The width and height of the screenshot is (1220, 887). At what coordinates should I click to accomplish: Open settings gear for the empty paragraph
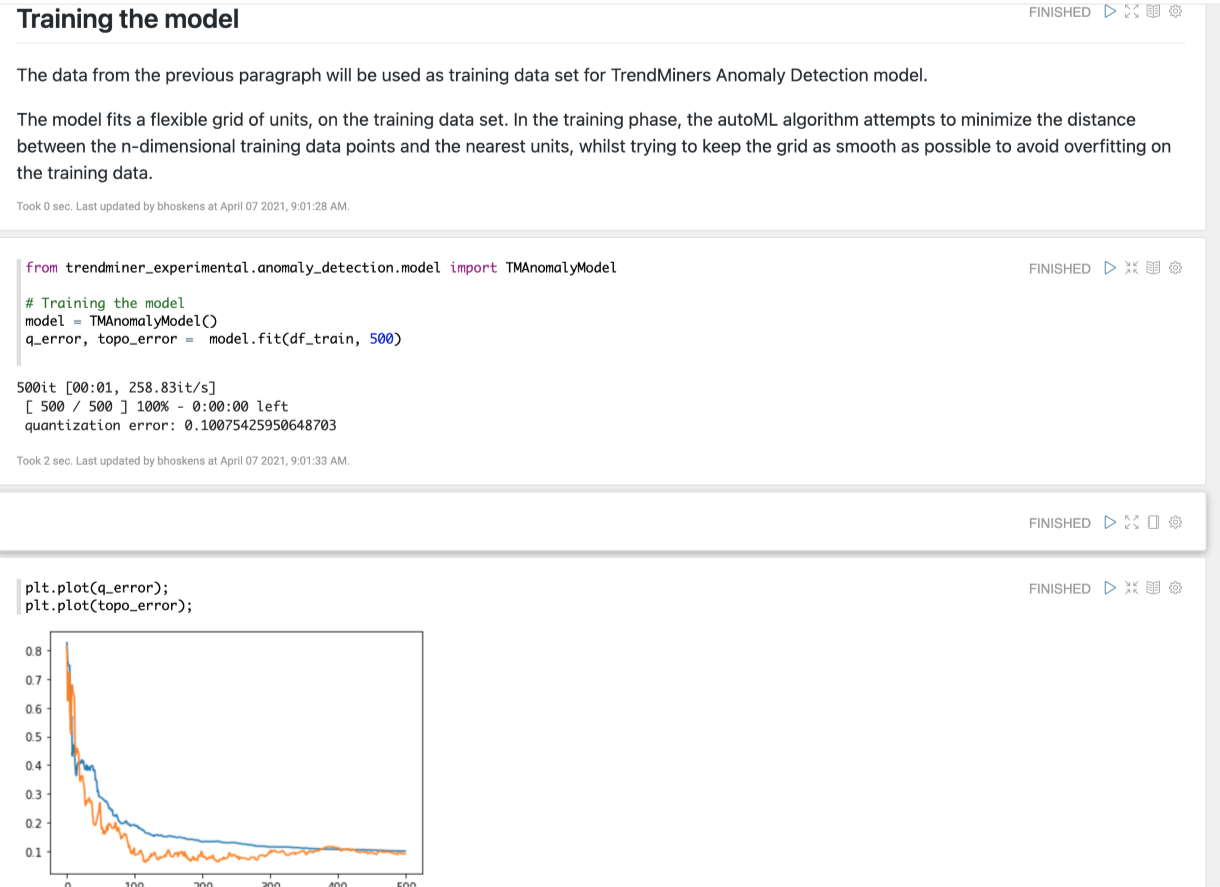pos(1176,522)
